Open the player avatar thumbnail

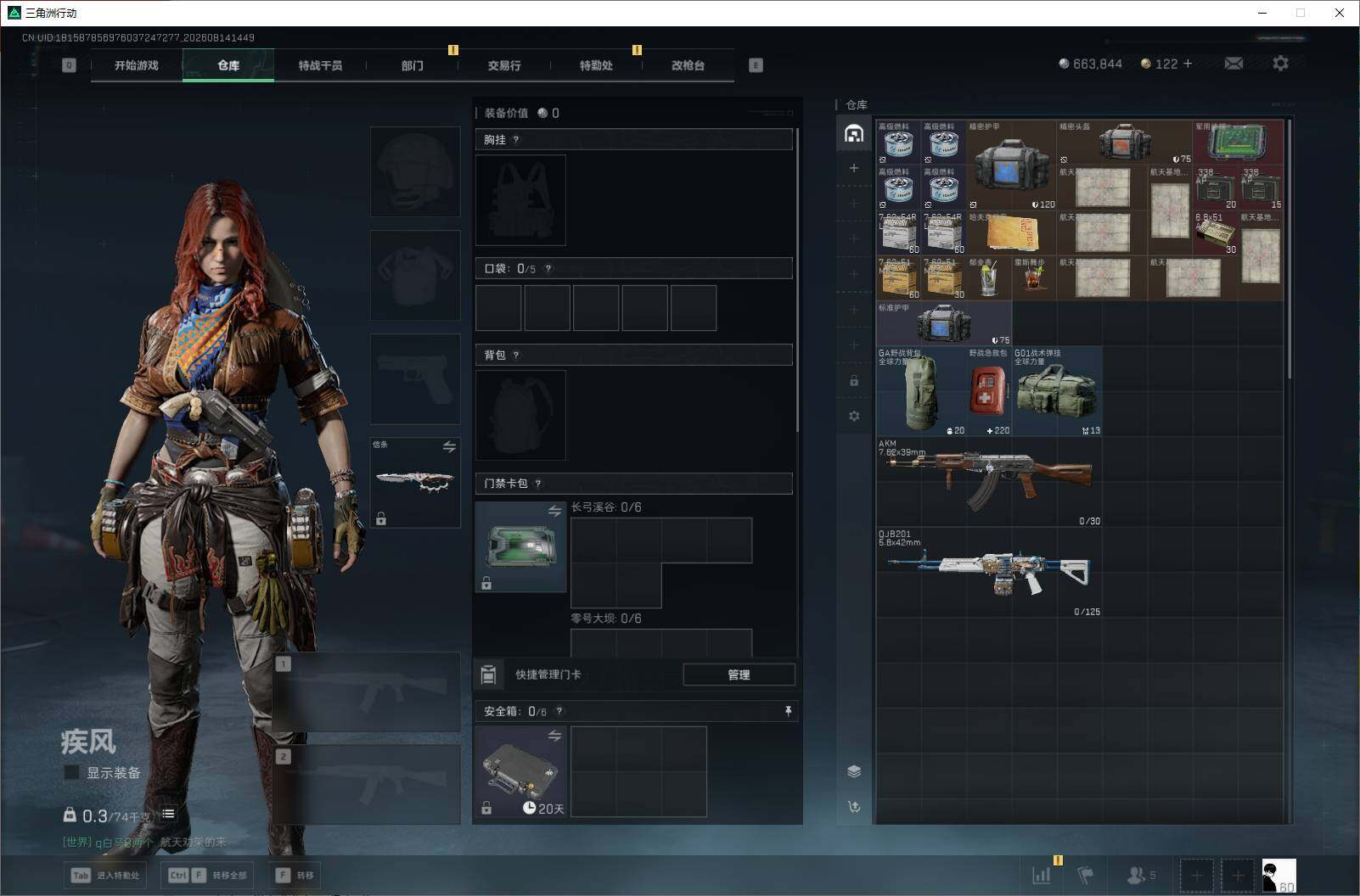click(x=1279, y=876)
